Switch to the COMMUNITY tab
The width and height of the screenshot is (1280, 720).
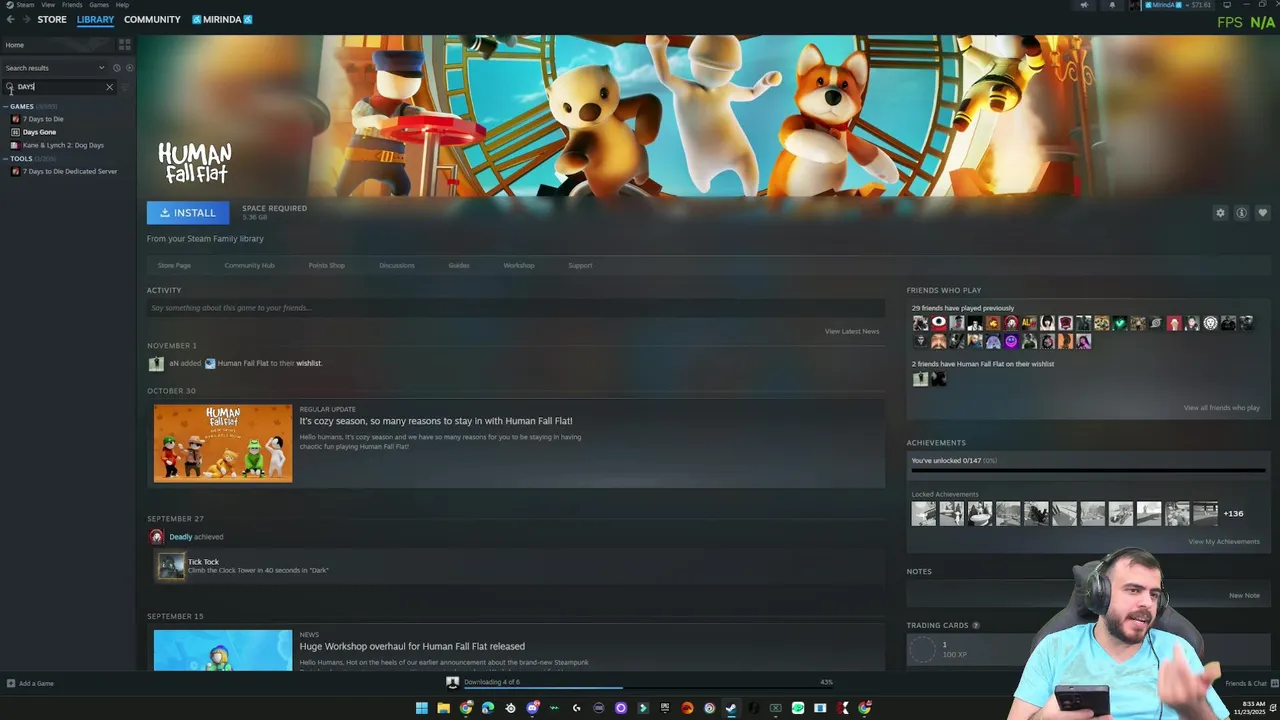tap(152, 20)
